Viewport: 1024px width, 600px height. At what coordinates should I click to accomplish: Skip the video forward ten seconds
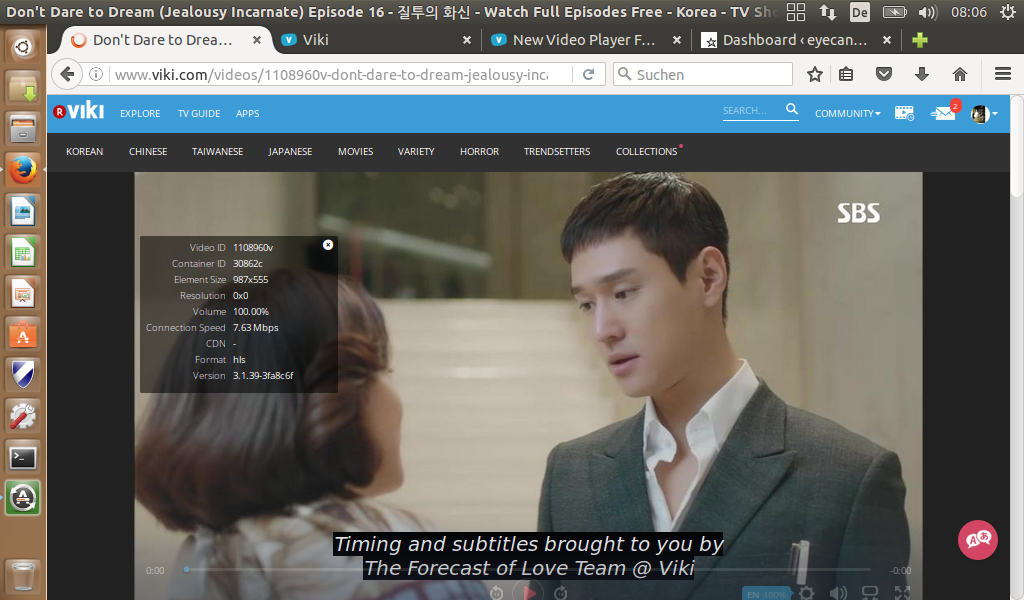coord(560,593)
